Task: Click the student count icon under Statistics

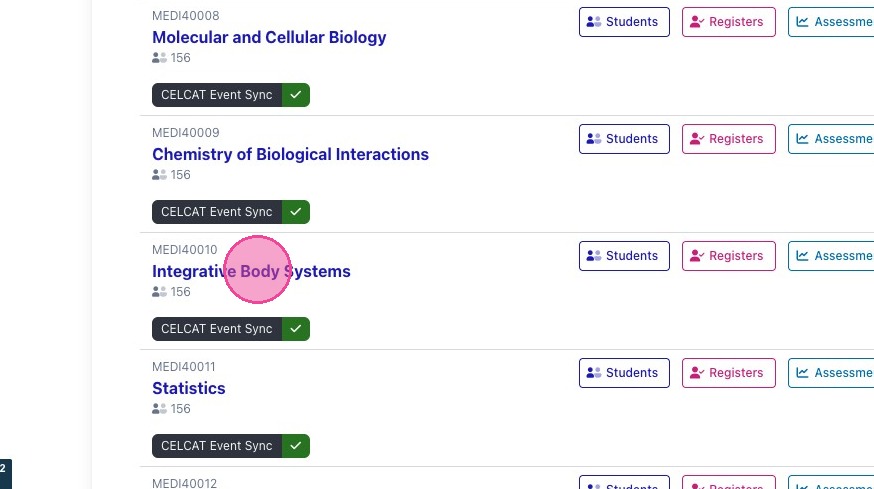Action: coord(159,409)
